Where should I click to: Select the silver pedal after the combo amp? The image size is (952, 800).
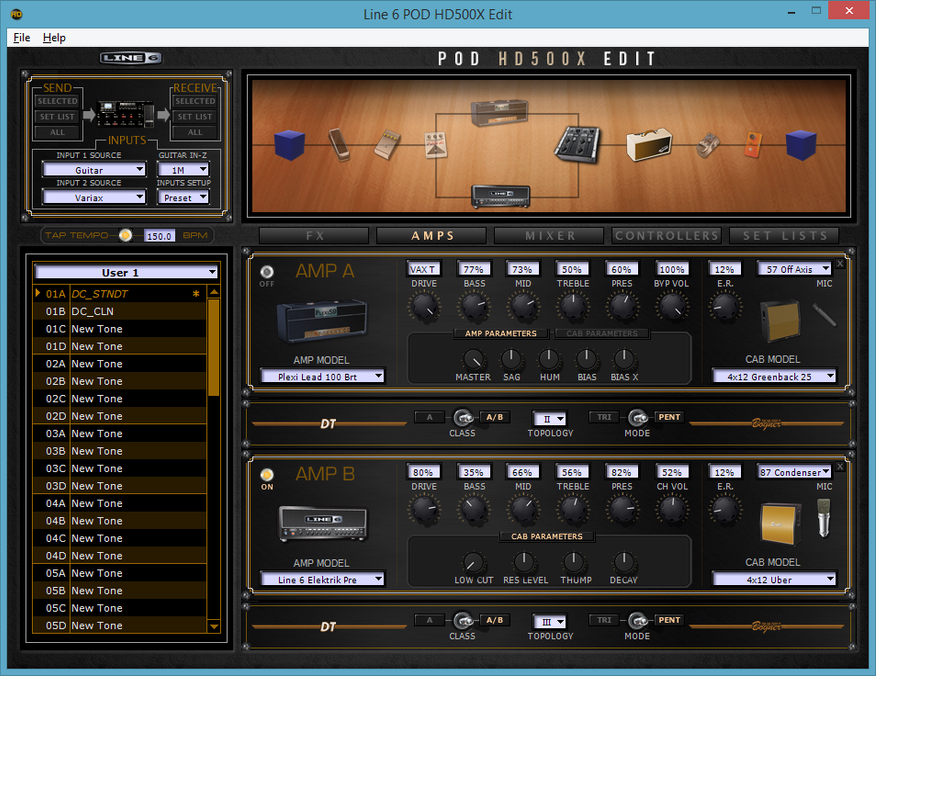tap(707, 146)
